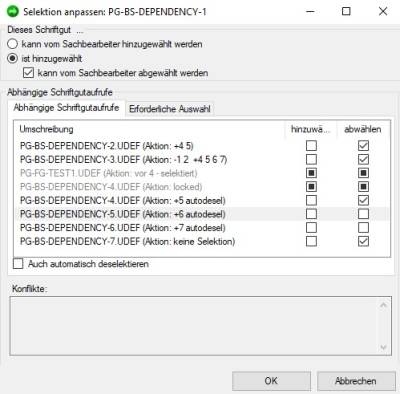Image resolution: width=400 pixels, height=394 pixels.
Task: Switch to the 'Erforderliche Auswahl' tab
Action: 170,109
